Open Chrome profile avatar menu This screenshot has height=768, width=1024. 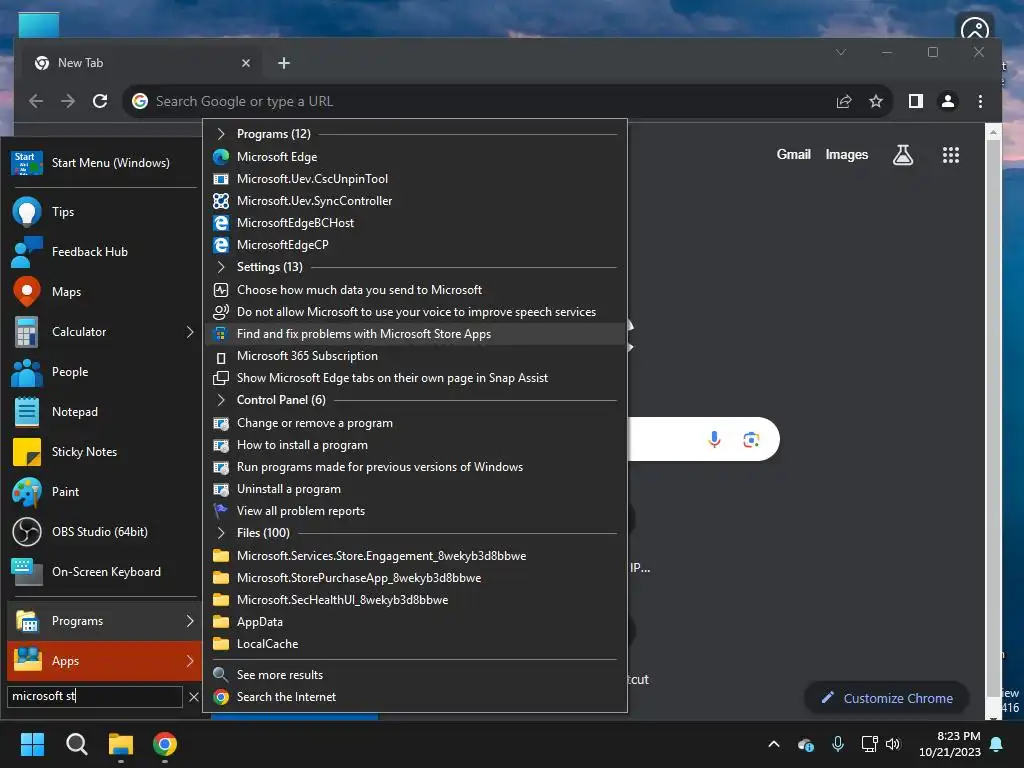click(x=948, y=101)
